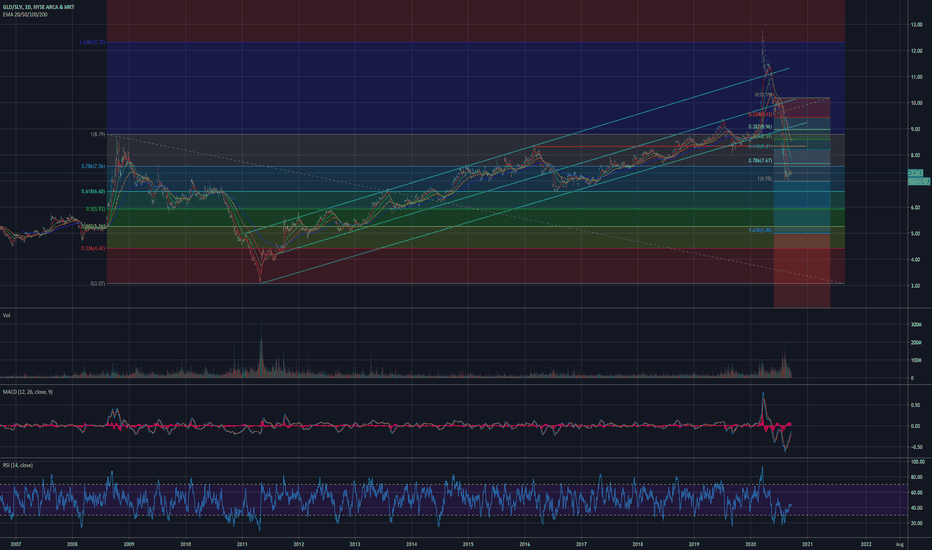Click the 2010 time axis label
The height and width of the screenshot is (550, 932).
[185, 544]
